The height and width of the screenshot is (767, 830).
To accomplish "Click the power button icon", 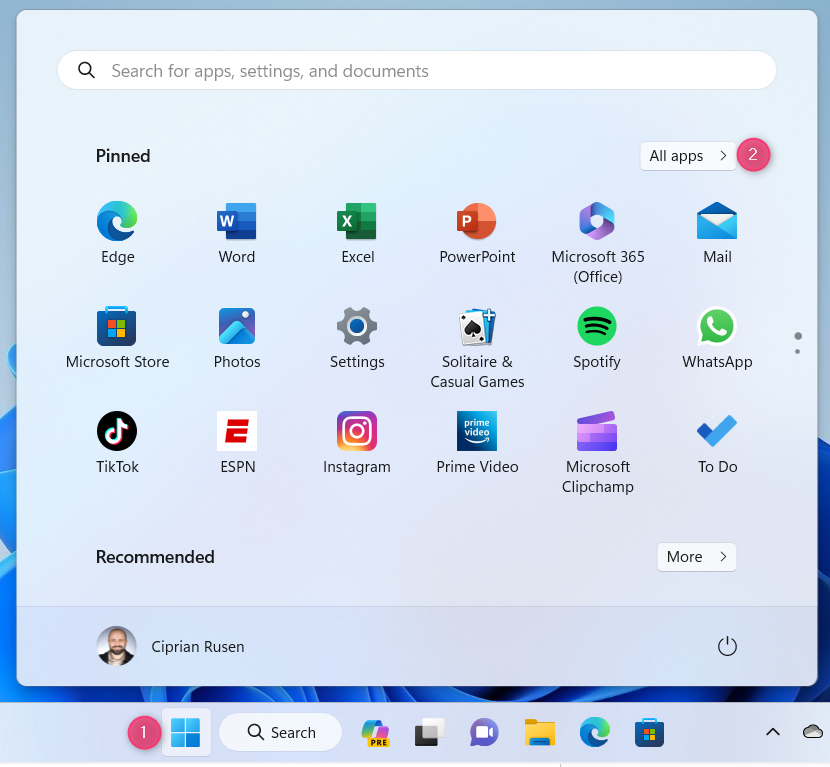I will coord(727,646).
